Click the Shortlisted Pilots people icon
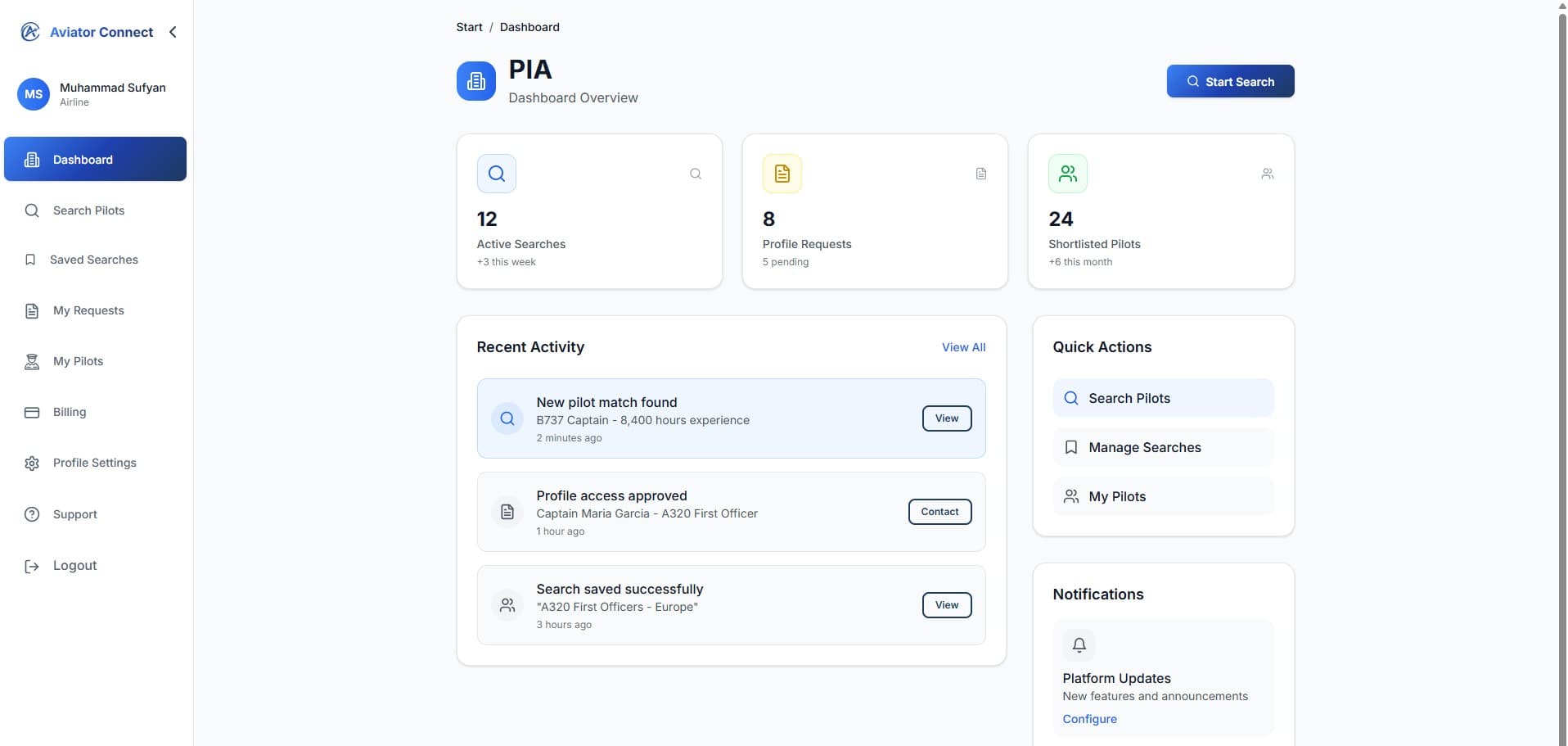The height and width of the screenshot is (746, 1568). coord(1067,174)
